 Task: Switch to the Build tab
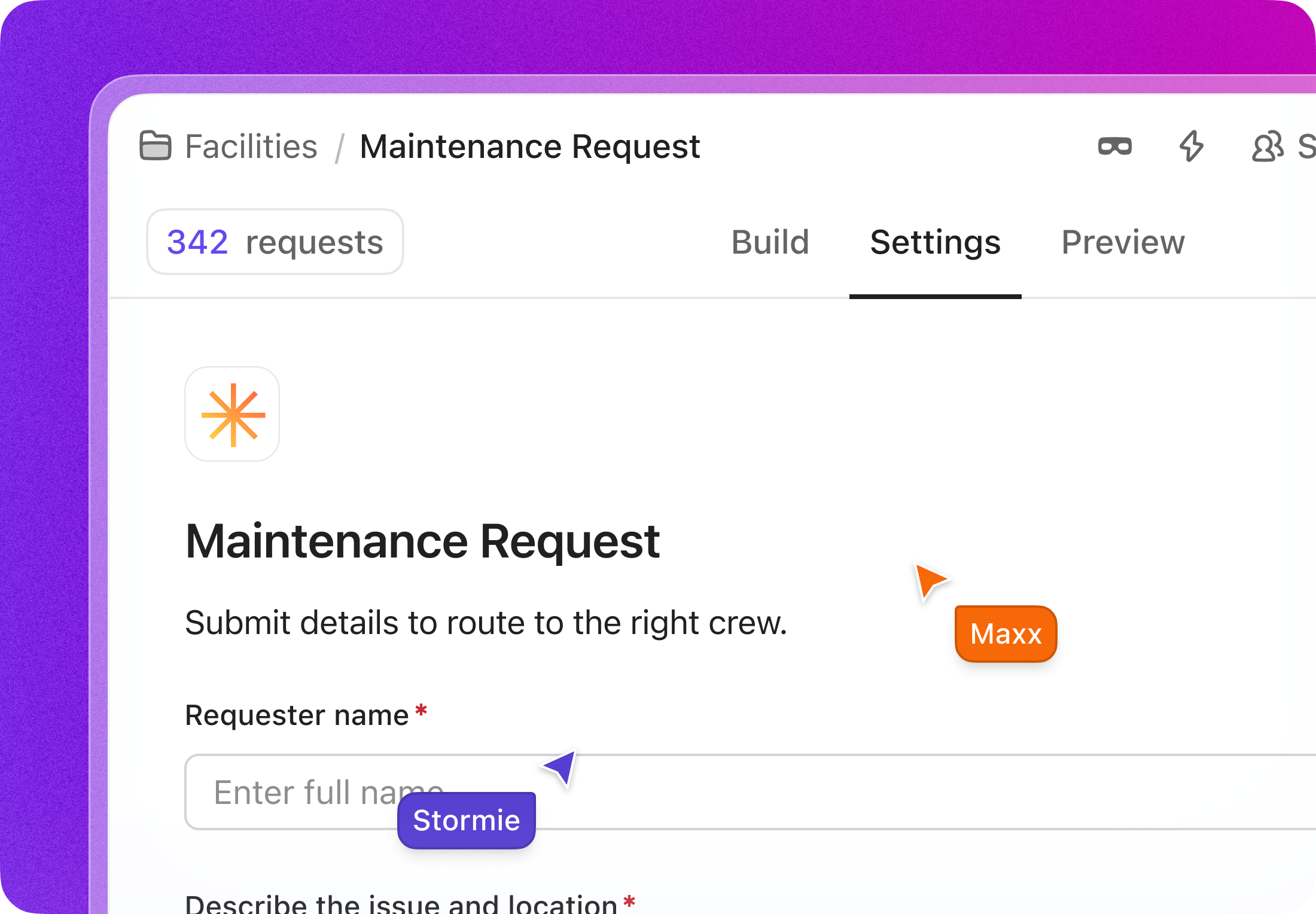(x=770, y=242)
